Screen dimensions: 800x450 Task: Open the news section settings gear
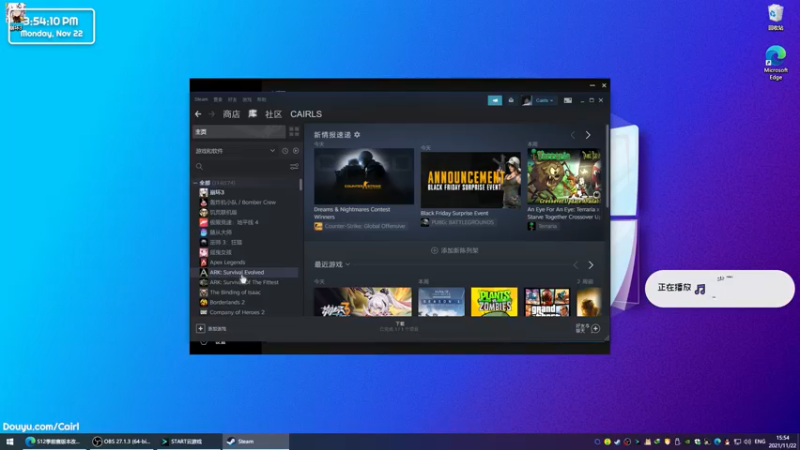click(x=357, y=135)
